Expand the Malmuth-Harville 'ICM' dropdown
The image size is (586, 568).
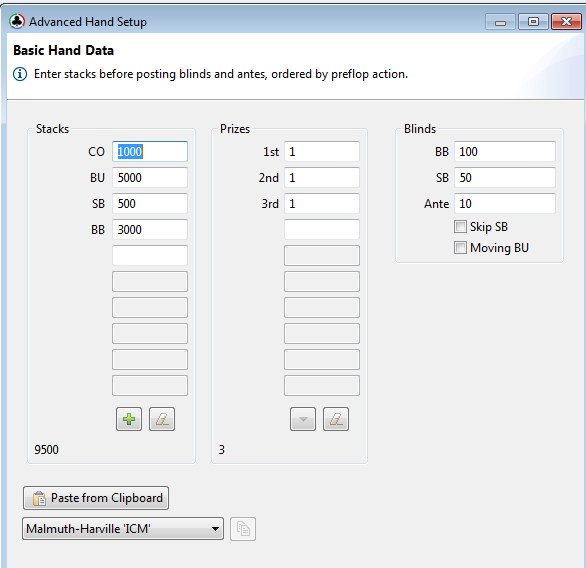pos(123,529)
